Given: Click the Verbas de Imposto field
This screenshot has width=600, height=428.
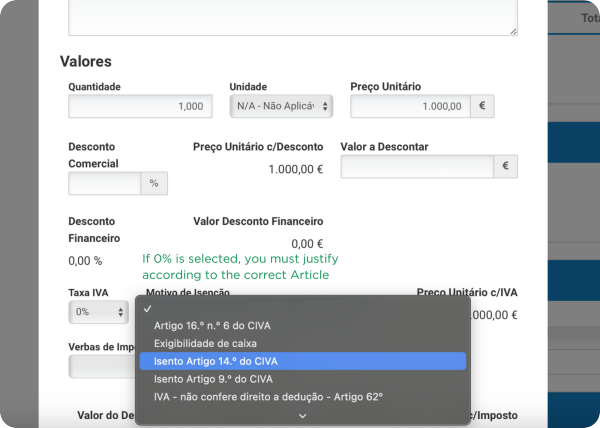Looking at the screenshot, I should pos(100,367).
